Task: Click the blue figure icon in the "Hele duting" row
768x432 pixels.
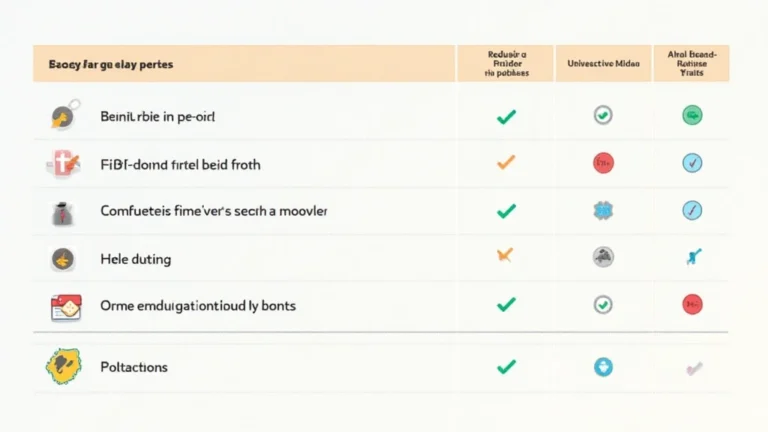Action: (x=692, y=259)
